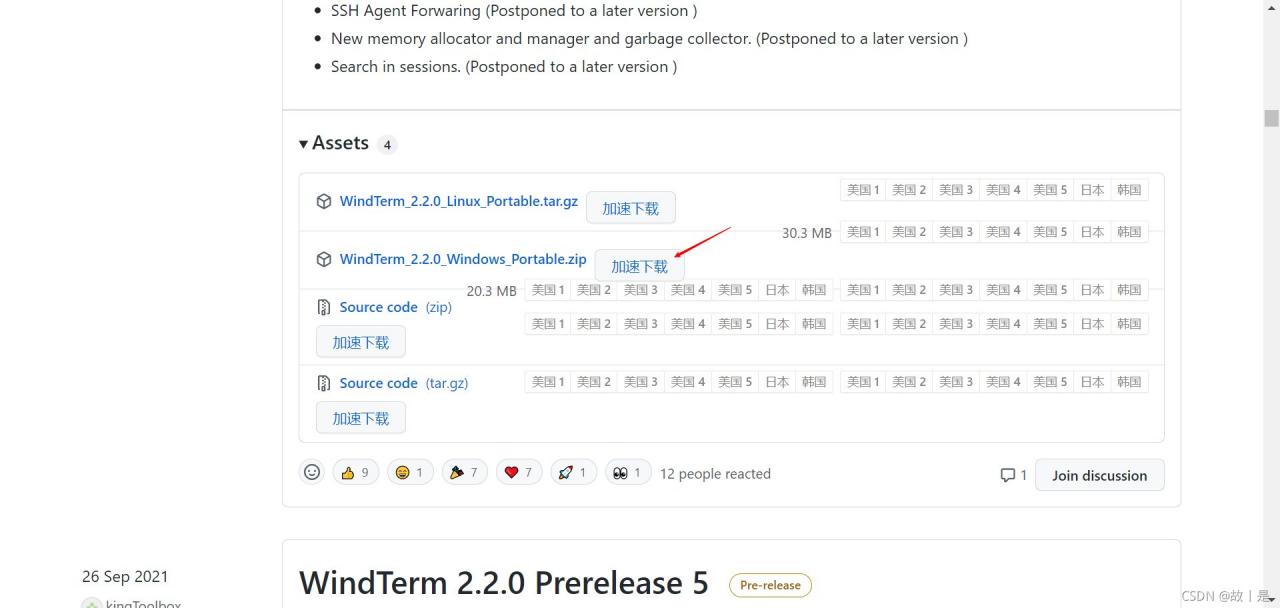
Task: Pick 韩国 mirror right after 20.3 MB
Action: (814, 290)
